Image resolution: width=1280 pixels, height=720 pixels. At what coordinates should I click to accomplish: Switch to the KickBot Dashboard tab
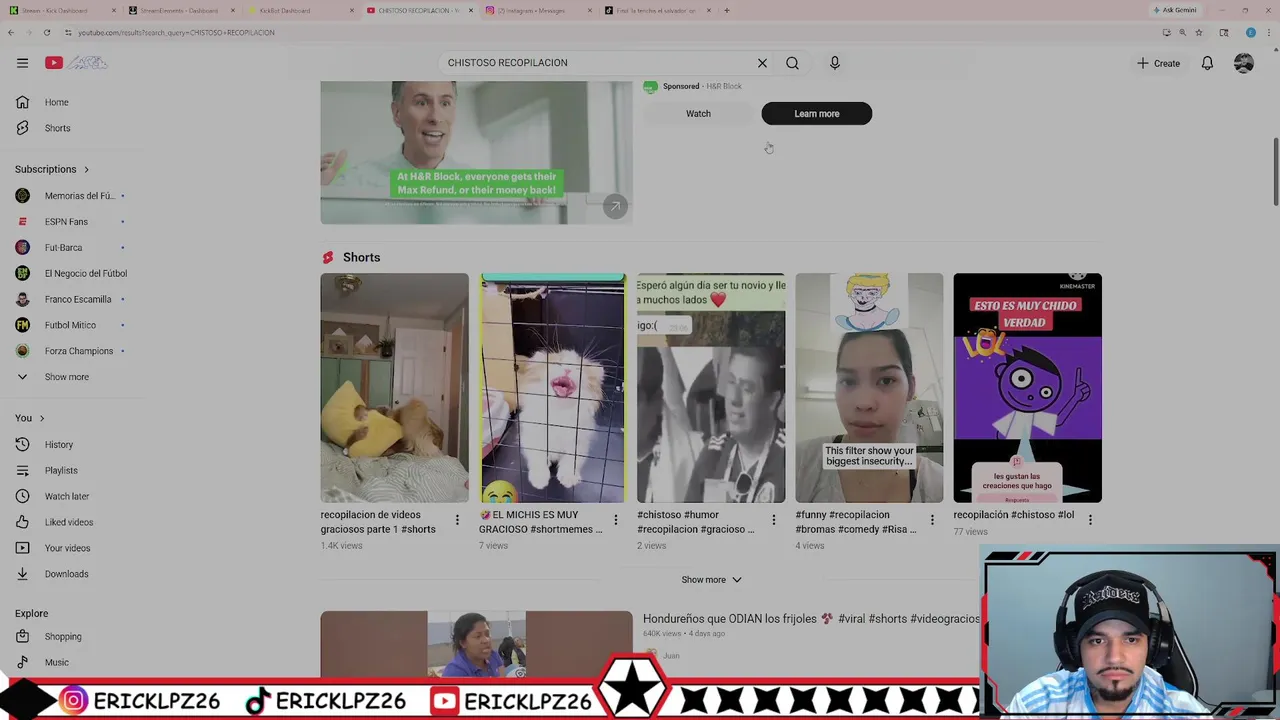300,11
